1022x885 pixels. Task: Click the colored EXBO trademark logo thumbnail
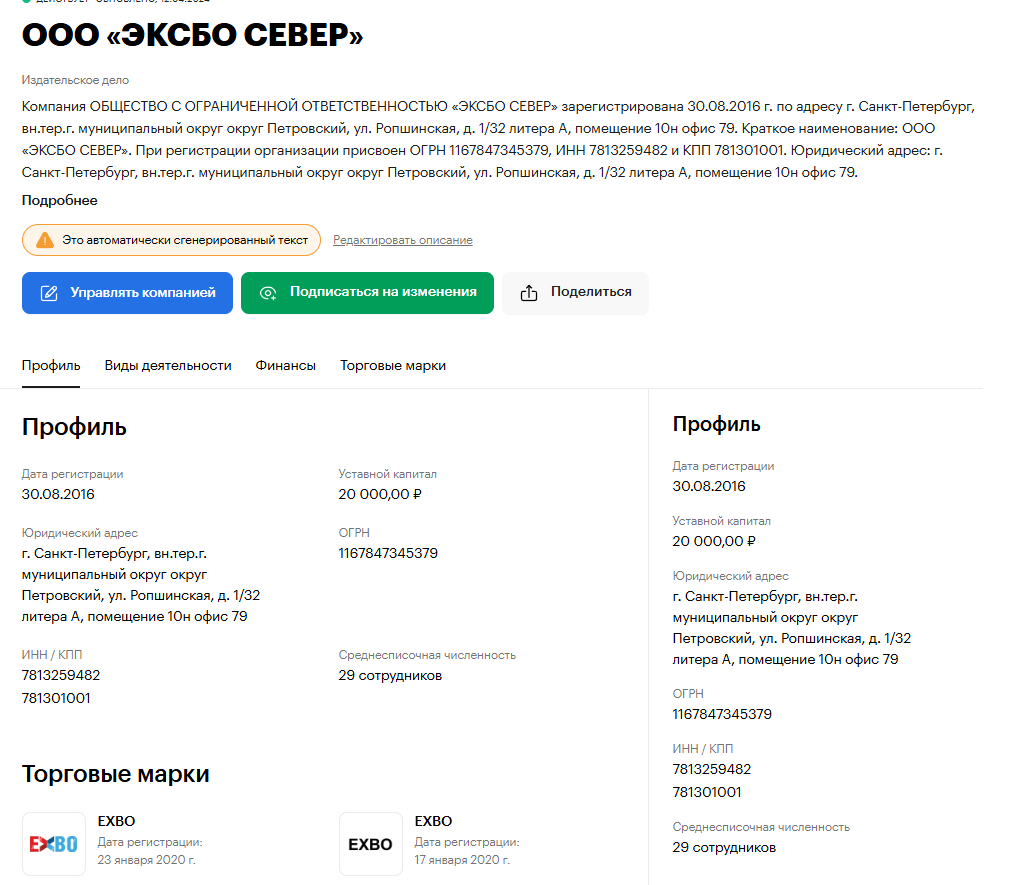click(53, 844)
